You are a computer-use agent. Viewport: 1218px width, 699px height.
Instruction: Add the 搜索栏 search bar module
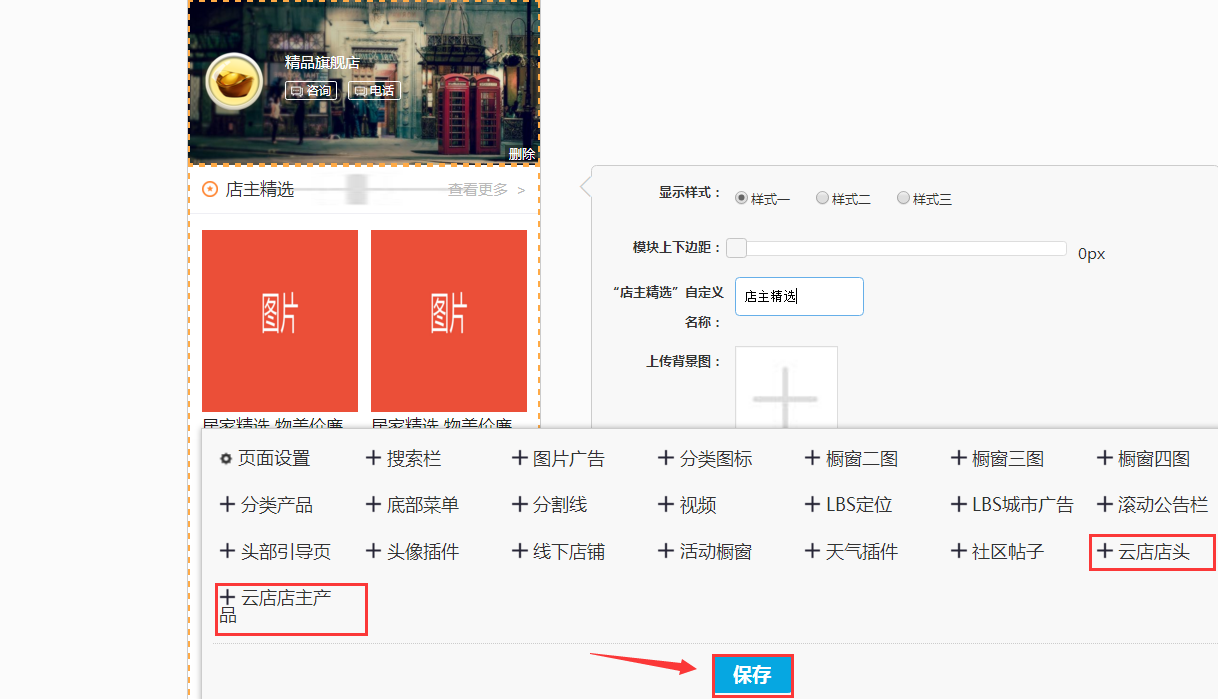point(404,459)
